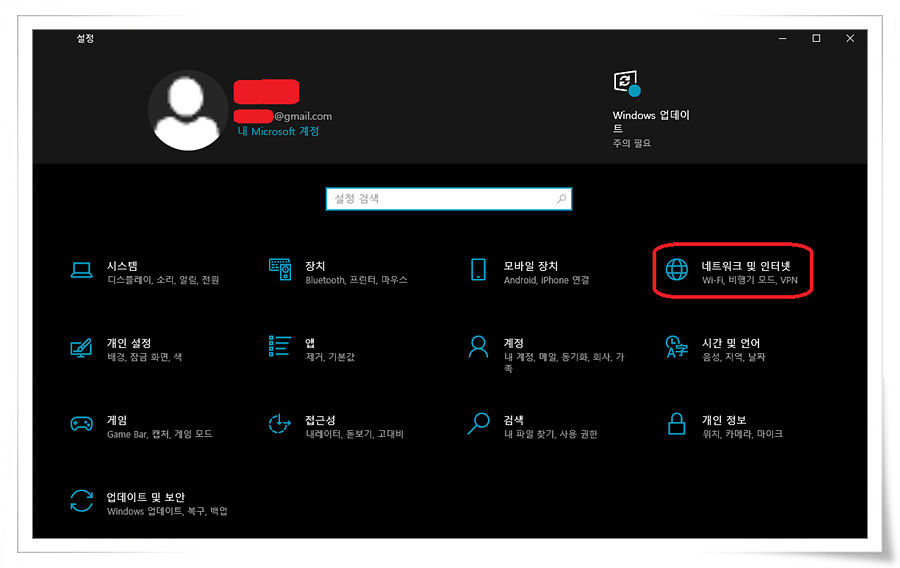This screenshot has height=568, width=900.
Task: Select the 모바일 장치 category title
Action: [x=530, y=266]
